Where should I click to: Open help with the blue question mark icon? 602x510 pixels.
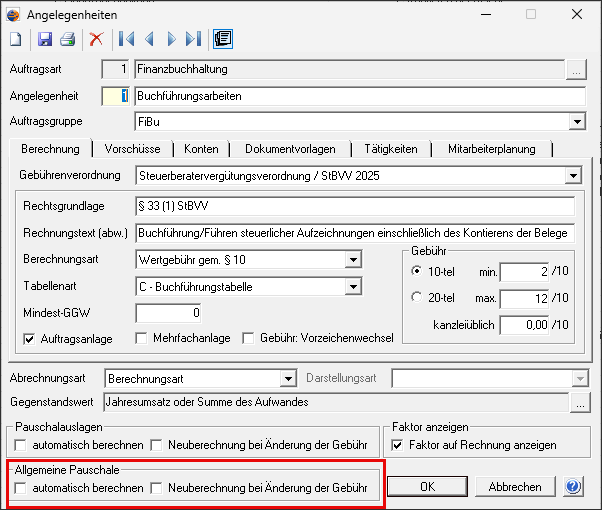(x=573, y=487)
